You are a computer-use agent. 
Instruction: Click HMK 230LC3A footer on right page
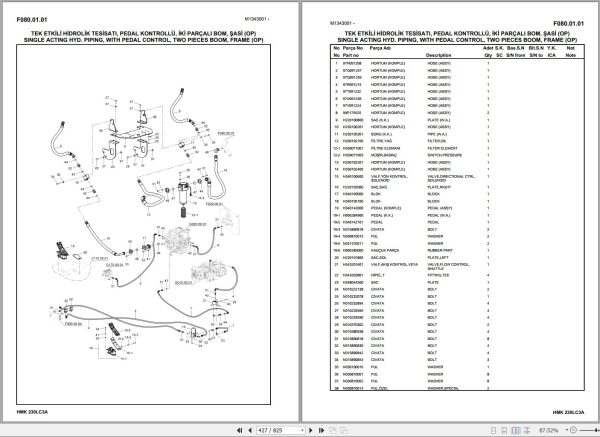pyautogui.click(x=568, y=413)
